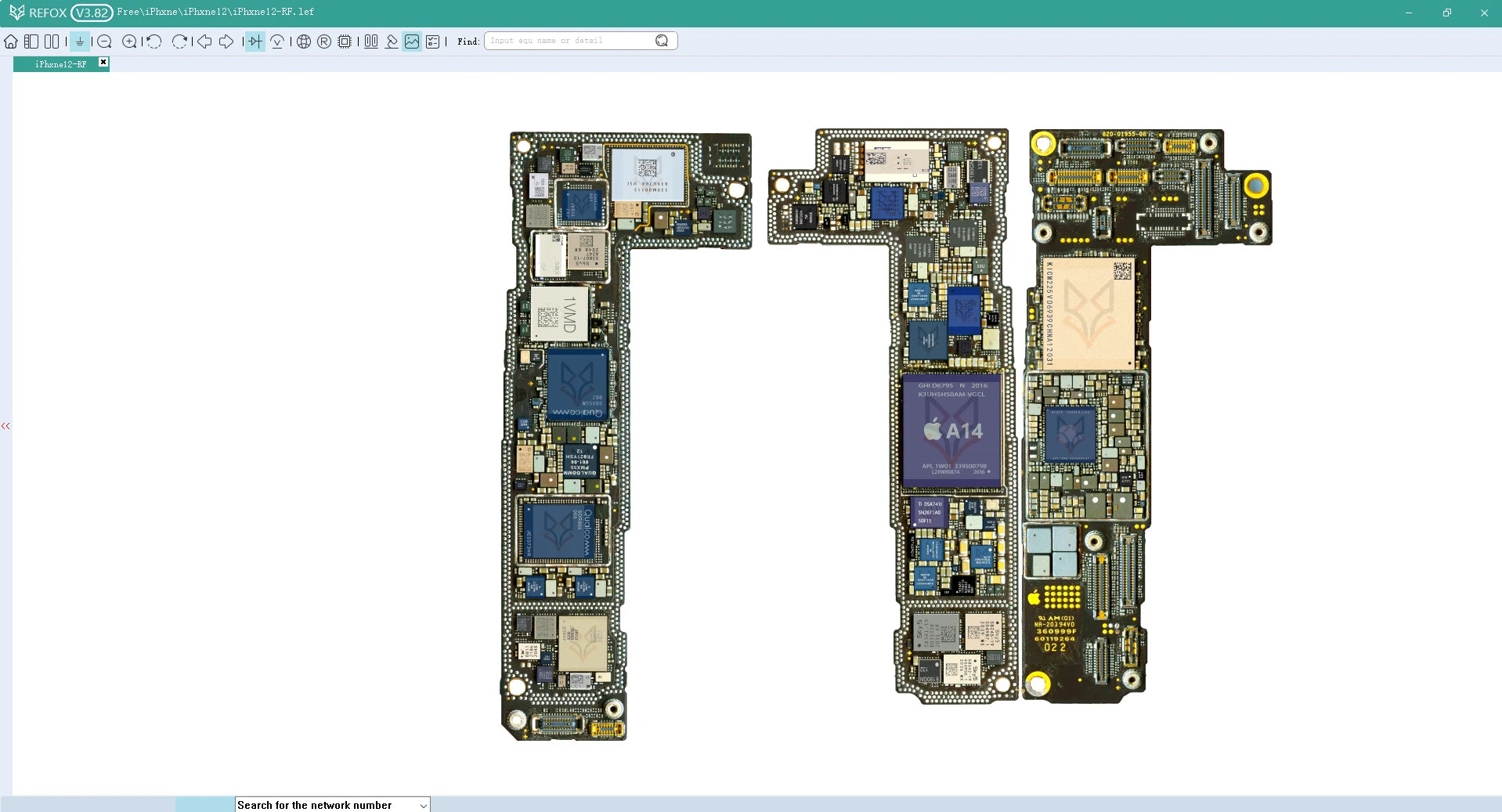Rotate the board view counterclockwise

(153, 41)
